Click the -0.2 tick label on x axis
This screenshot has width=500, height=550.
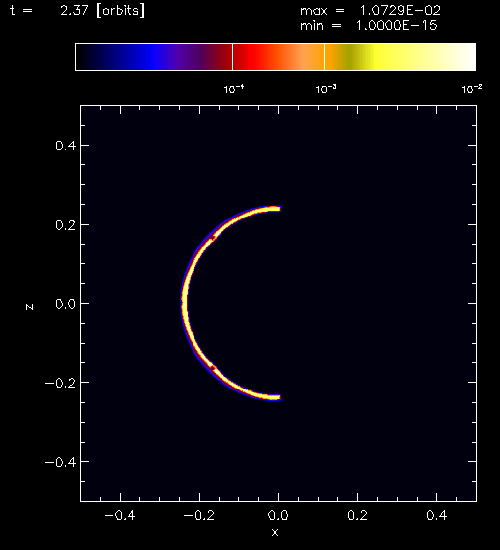click(x=199, y=515)
